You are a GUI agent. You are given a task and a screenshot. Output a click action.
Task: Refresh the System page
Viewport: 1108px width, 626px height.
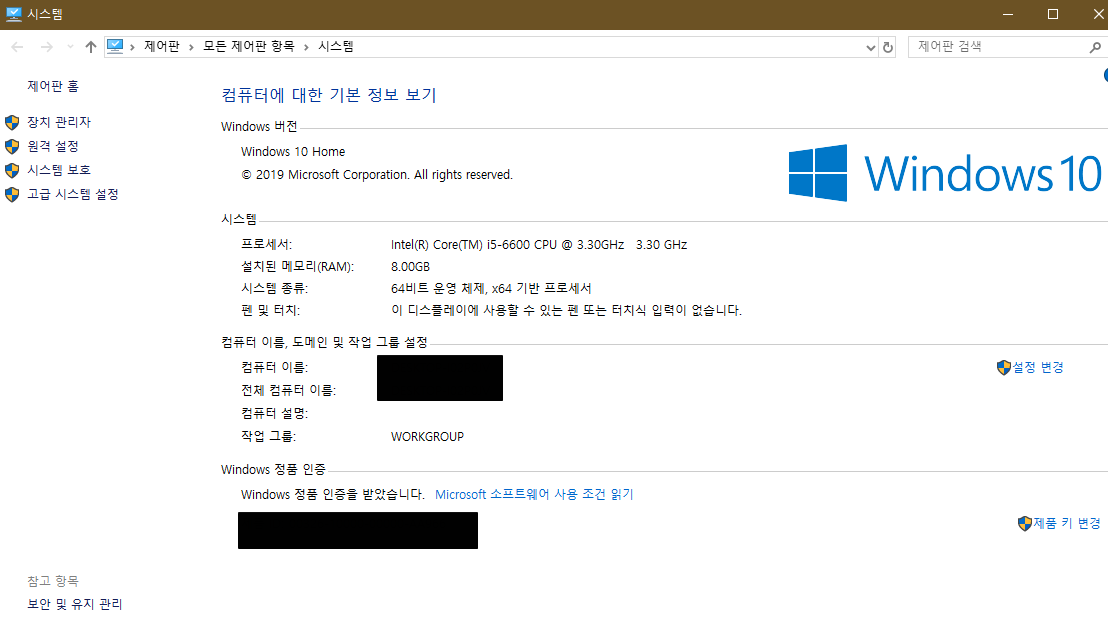click(888, 47)
